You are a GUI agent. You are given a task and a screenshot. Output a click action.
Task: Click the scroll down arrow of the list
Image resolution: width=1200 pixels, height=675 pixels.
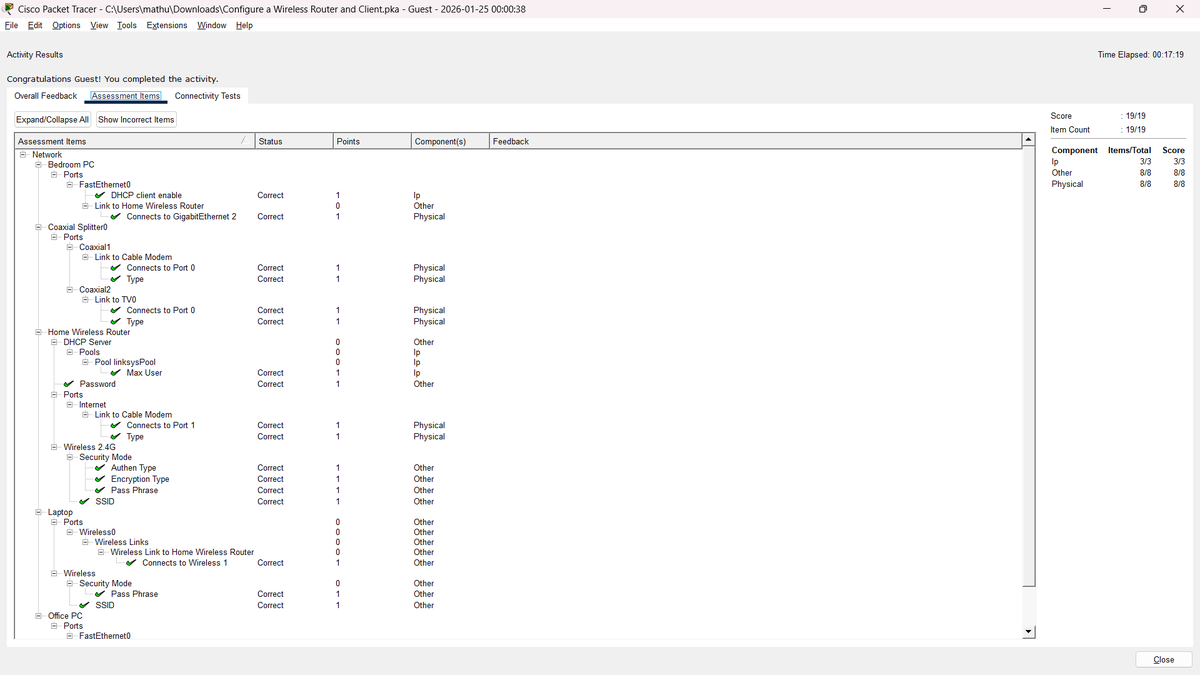[1029, 632]
